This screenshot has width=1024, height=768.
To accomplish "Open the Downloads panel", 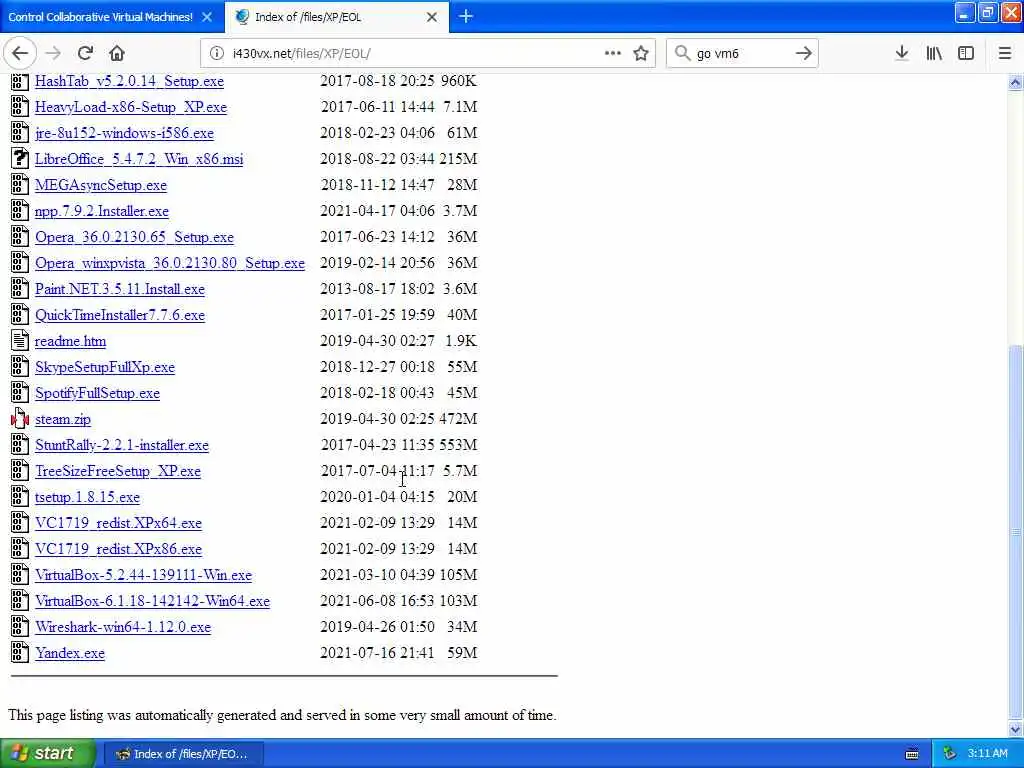I will pos(902,54).
